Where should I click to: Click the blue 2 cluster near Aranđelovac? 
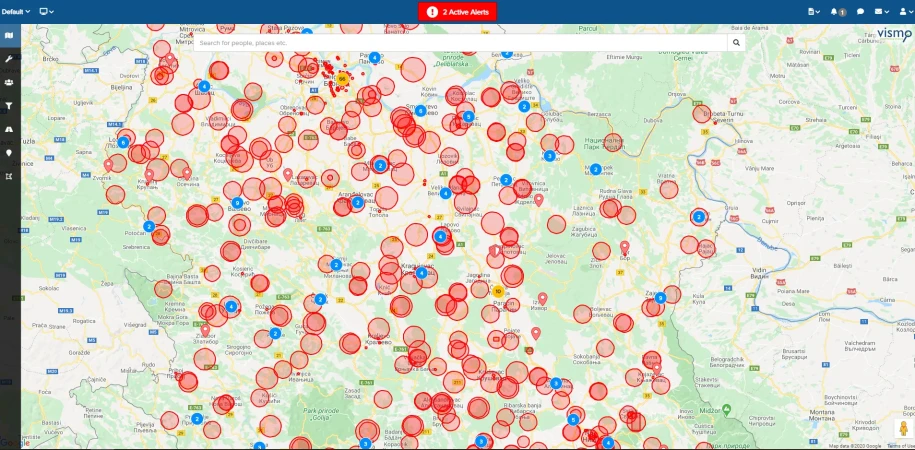(x=357, y=203)
